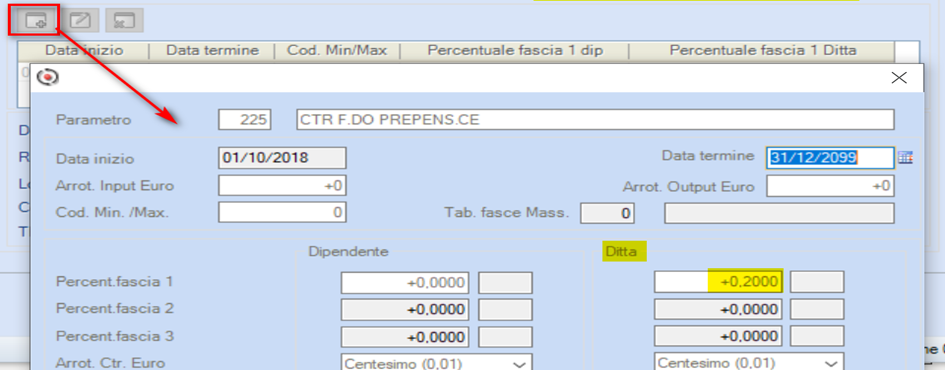945x370 pixels.
Task: Select Dipendente Percent.fascia 2 value
Action: pyautogui.click(x=405, y=309)
